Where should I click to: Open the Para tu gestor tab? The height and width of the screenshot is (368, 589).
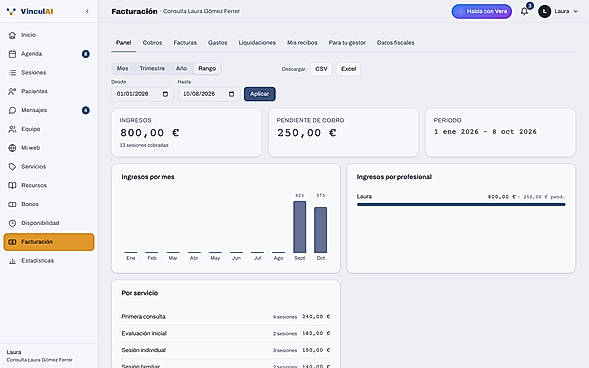pos(347,43)
